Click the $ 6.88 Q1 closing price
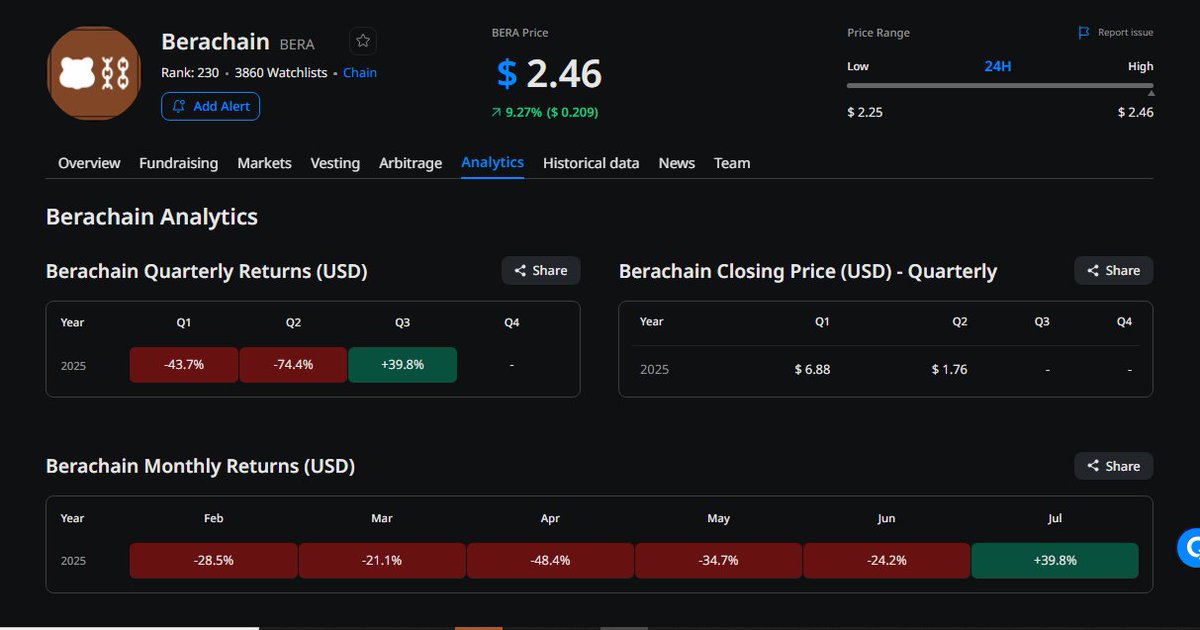1200x630 pixels. click(812, 369)
